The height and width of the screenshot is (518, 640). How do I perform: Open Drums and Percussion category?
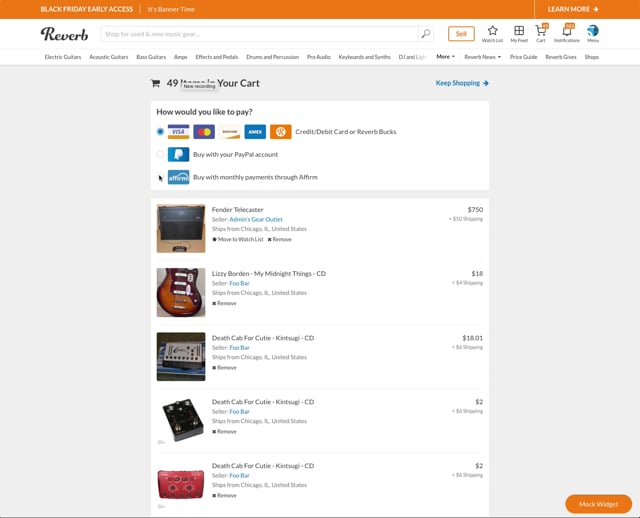(273, 57)
